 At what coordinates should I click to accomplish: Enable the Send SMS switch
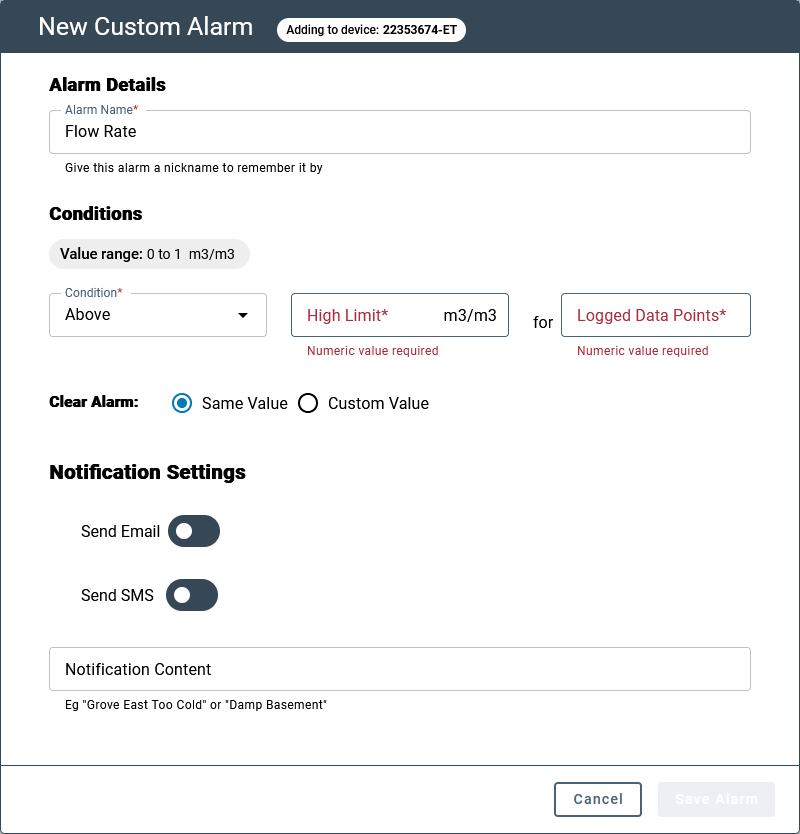[x=192, y=595]
